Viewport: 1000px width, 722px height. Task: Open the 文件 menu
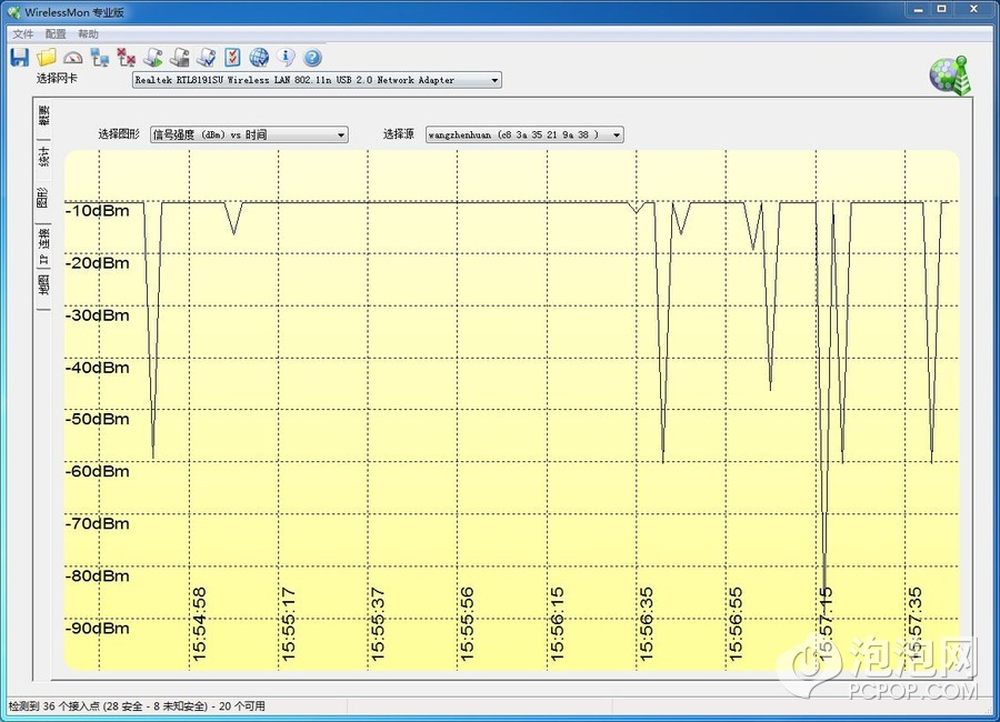click(23, 34)
